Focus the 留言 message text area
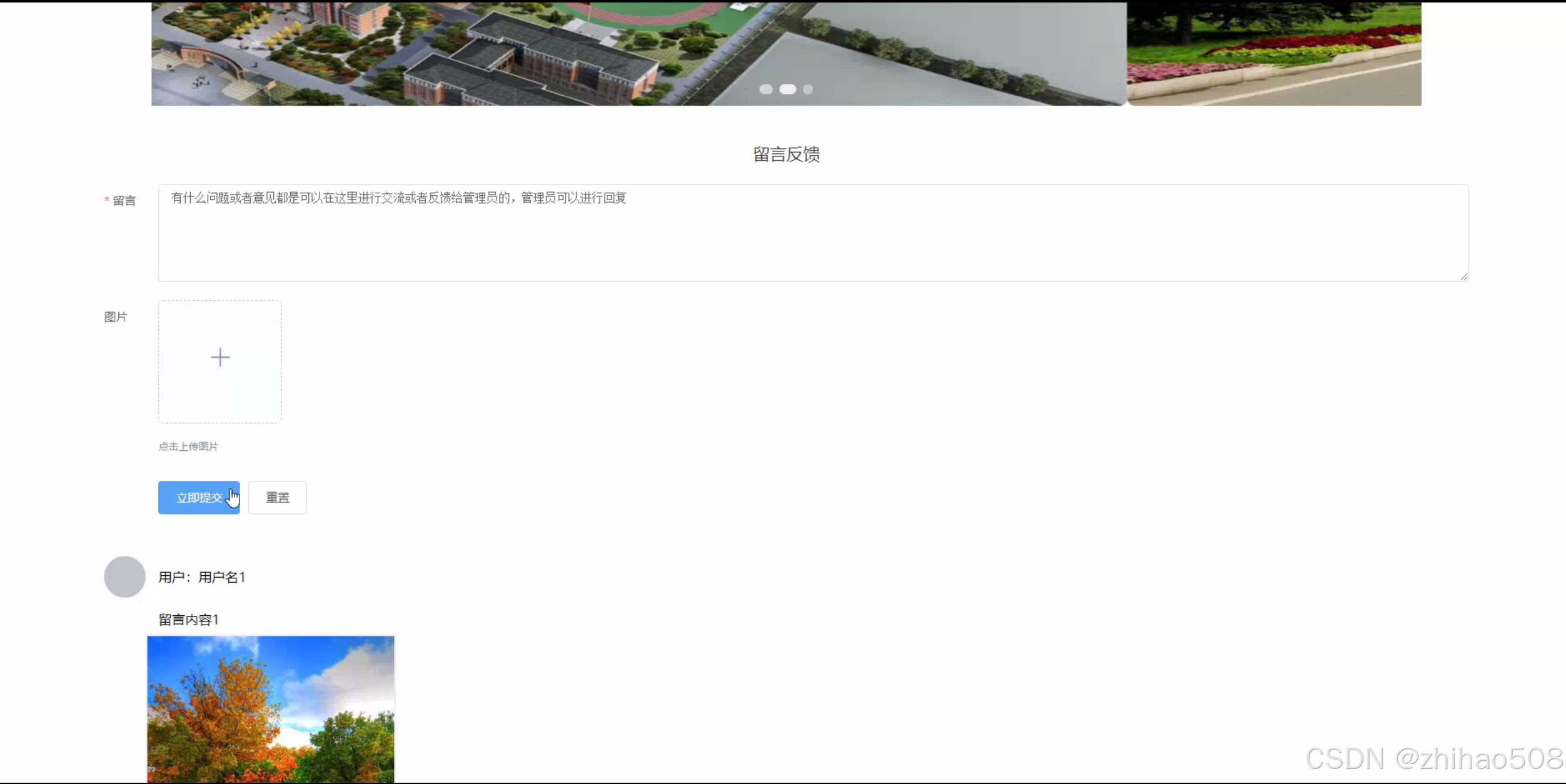This screenshot has width=1566, height=784. (813, 233)
